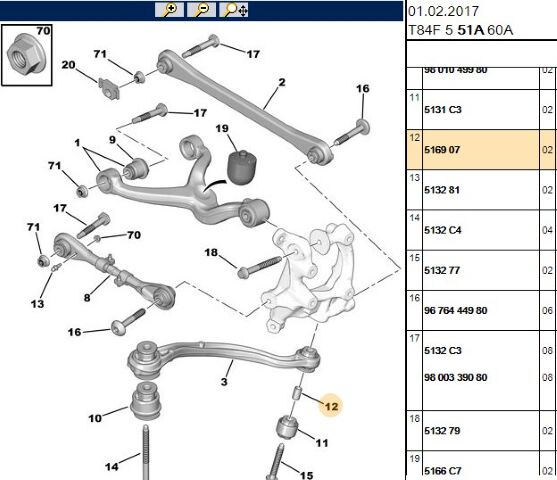This screenshot has width=557, height=480.
Task: Click the T84F 5 51A 60A heading
Action: point(460,30)
